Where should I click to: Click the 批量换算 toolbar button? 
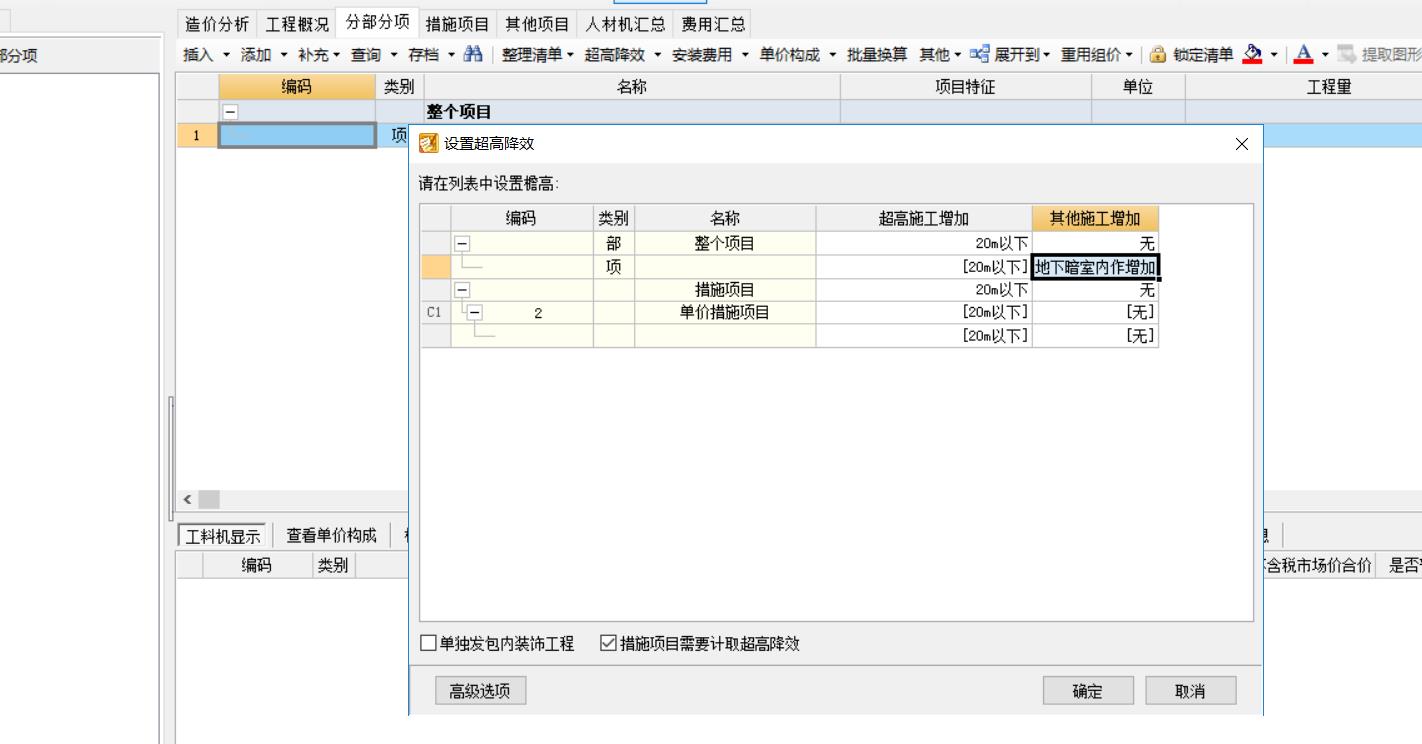pos(876,55)
